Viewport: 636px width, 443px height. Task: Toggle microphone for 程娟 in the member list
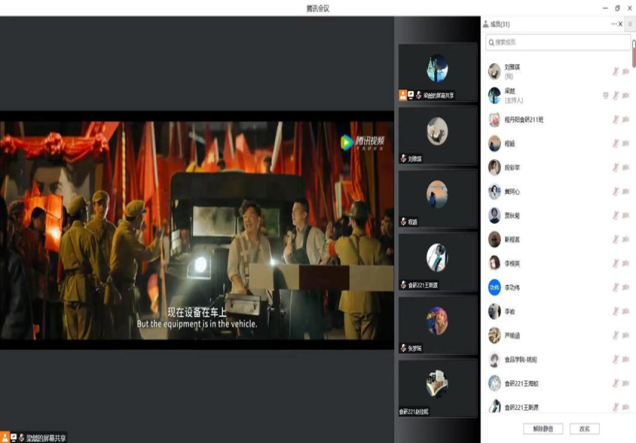(x=617, y=143)
